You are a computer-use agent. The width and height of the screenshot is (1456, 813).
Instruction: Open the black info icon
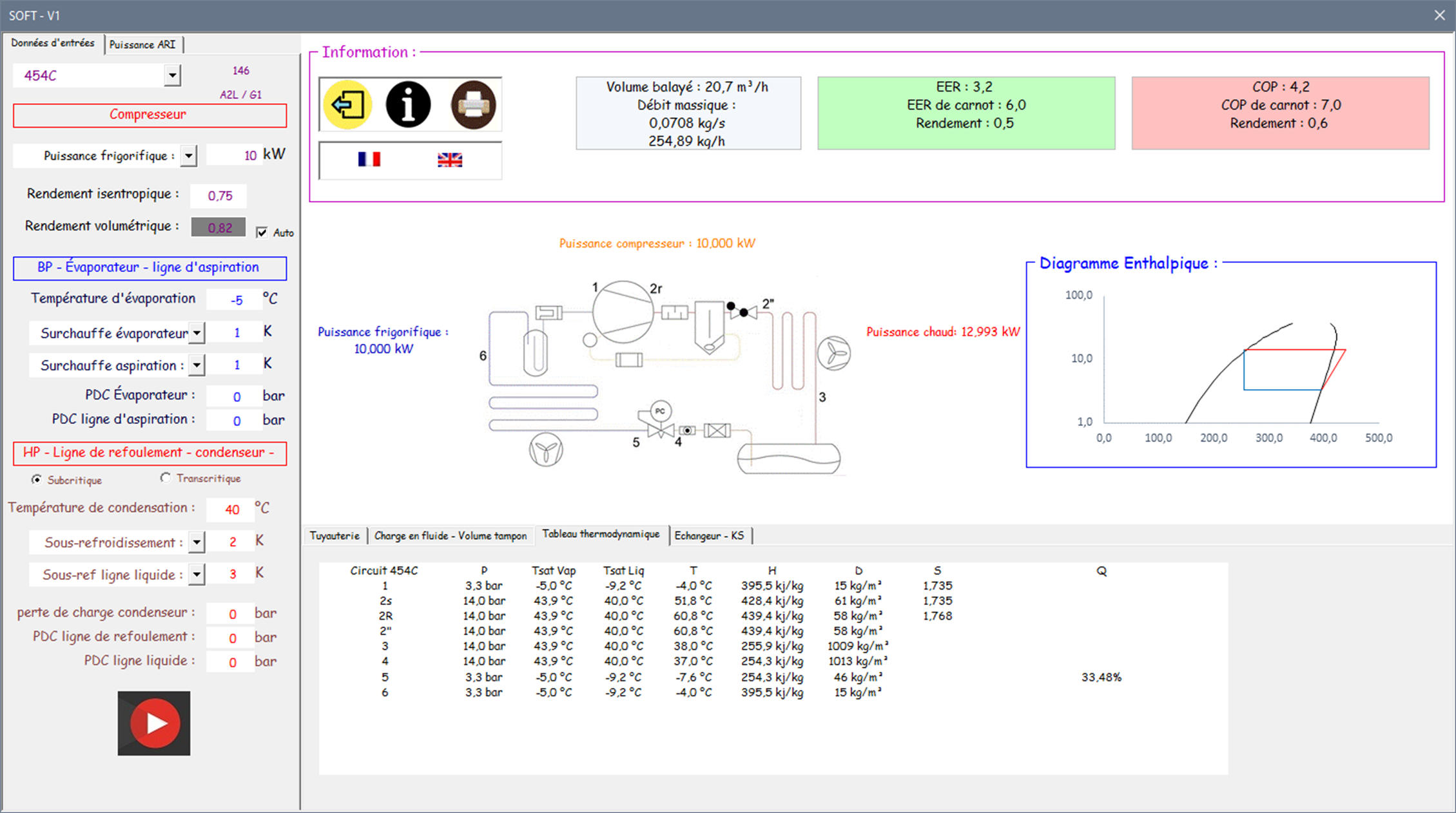click(x=408, y=104)
